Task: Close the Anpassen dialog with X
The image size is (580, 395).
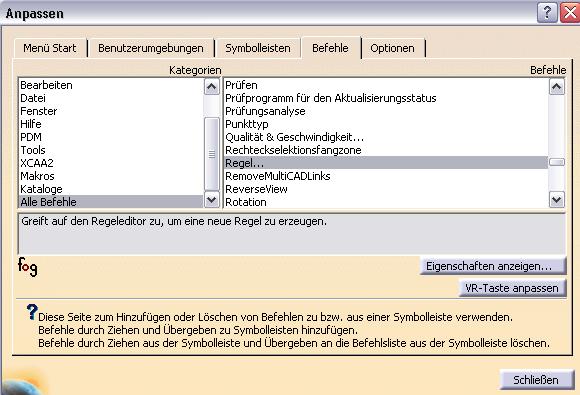Action: pyautogui.click(x=570, y=13)
